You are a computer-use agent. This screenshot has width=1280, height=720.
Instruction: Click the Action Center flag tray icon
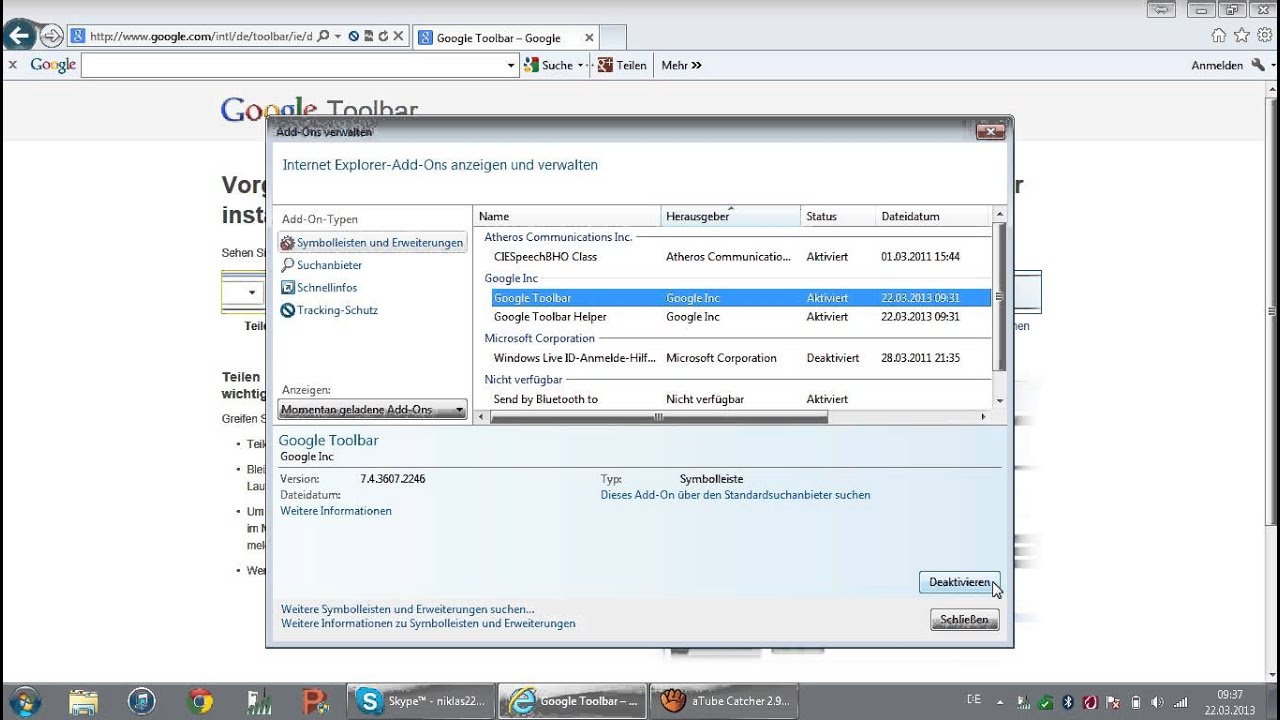pyautogui.click(x=1112, y=702)
